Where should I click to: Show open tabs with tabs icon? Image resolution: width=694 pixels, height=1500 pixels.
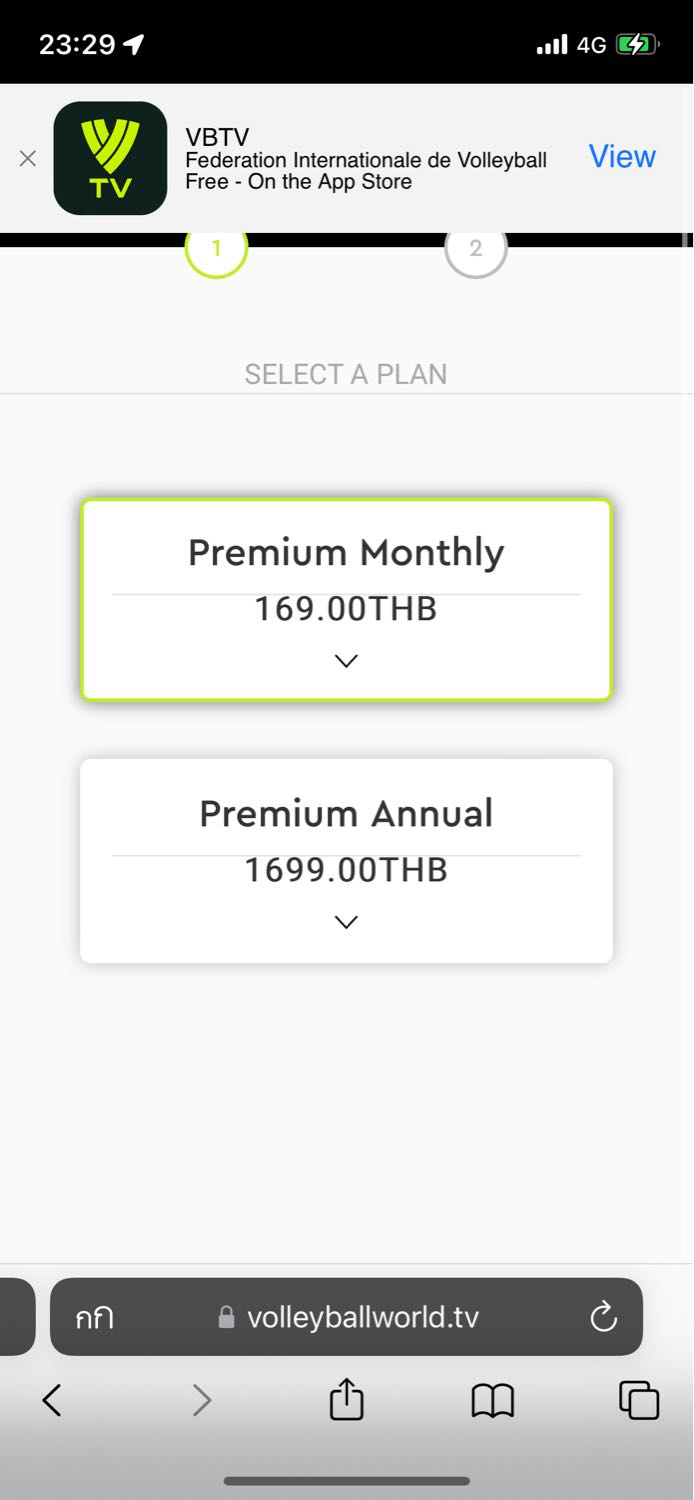[639, 1400]
